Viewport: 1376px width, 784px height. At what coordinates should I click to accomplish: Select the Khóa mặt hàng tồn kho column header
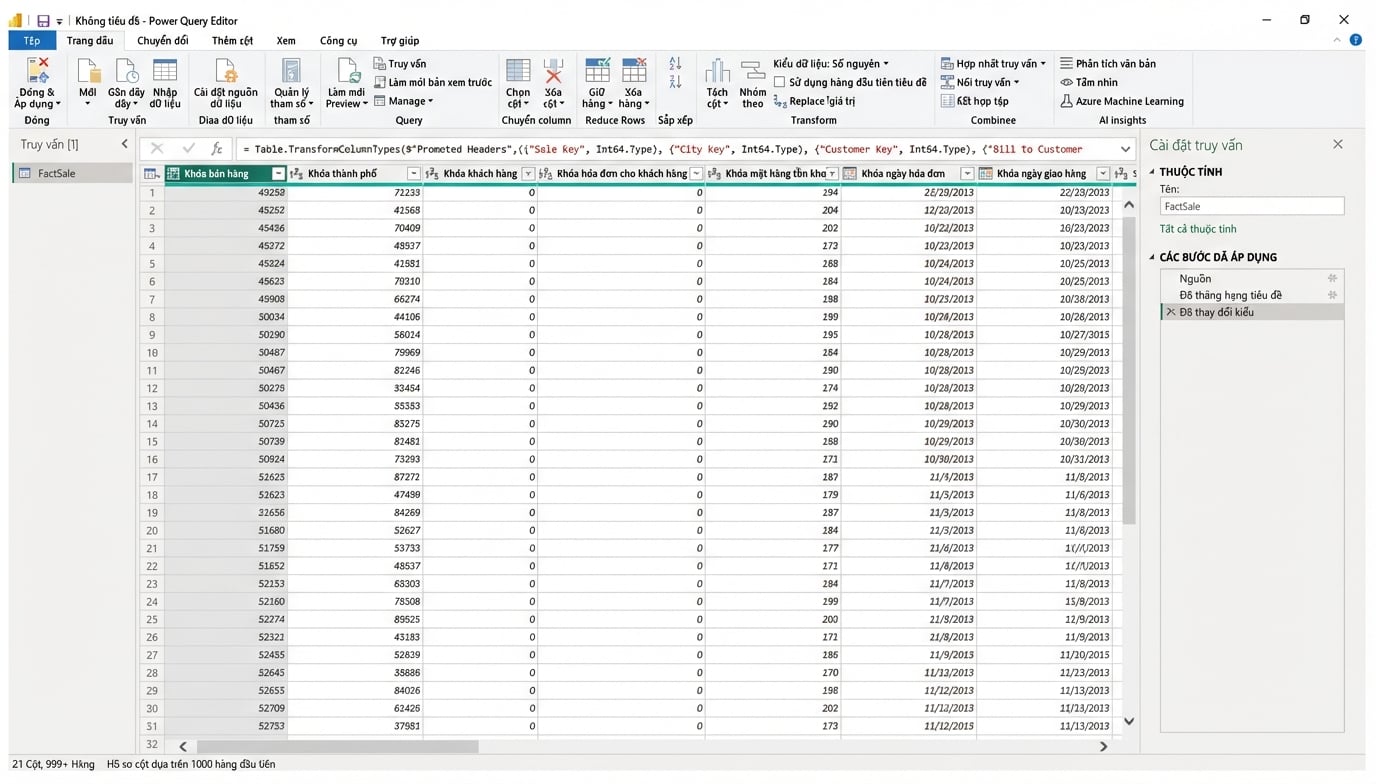click(773, 174)
